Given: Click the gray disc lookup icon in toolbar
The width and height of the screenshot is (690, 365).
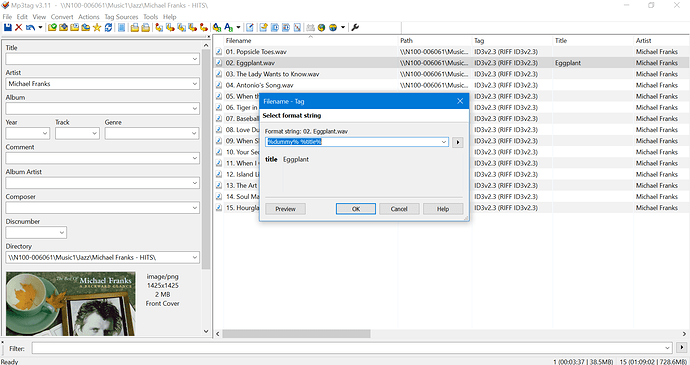Looking at the screenshot, I should (310, 27).
